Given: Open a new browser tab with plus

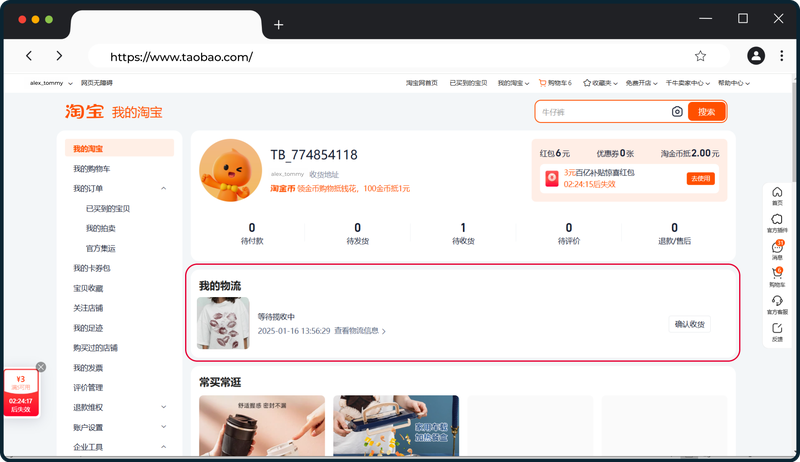Looking at the screenshot, I should point(278,24).
